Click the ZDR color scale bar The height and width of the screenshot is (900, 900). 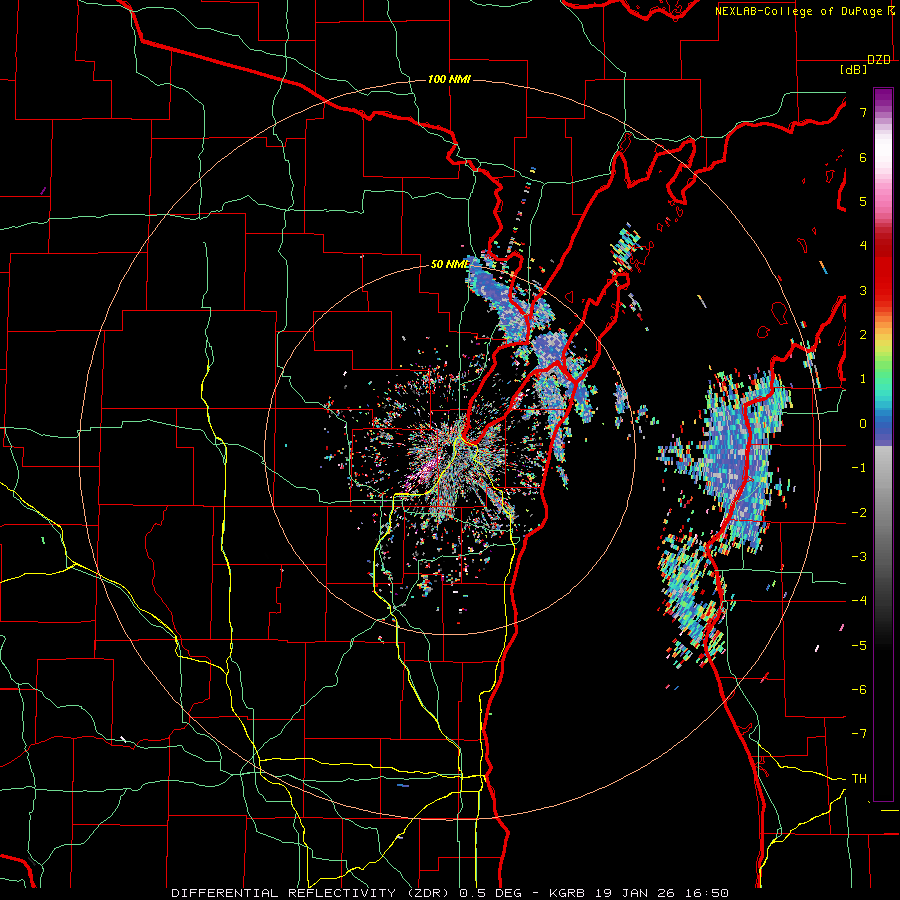[x=883, y=444]
